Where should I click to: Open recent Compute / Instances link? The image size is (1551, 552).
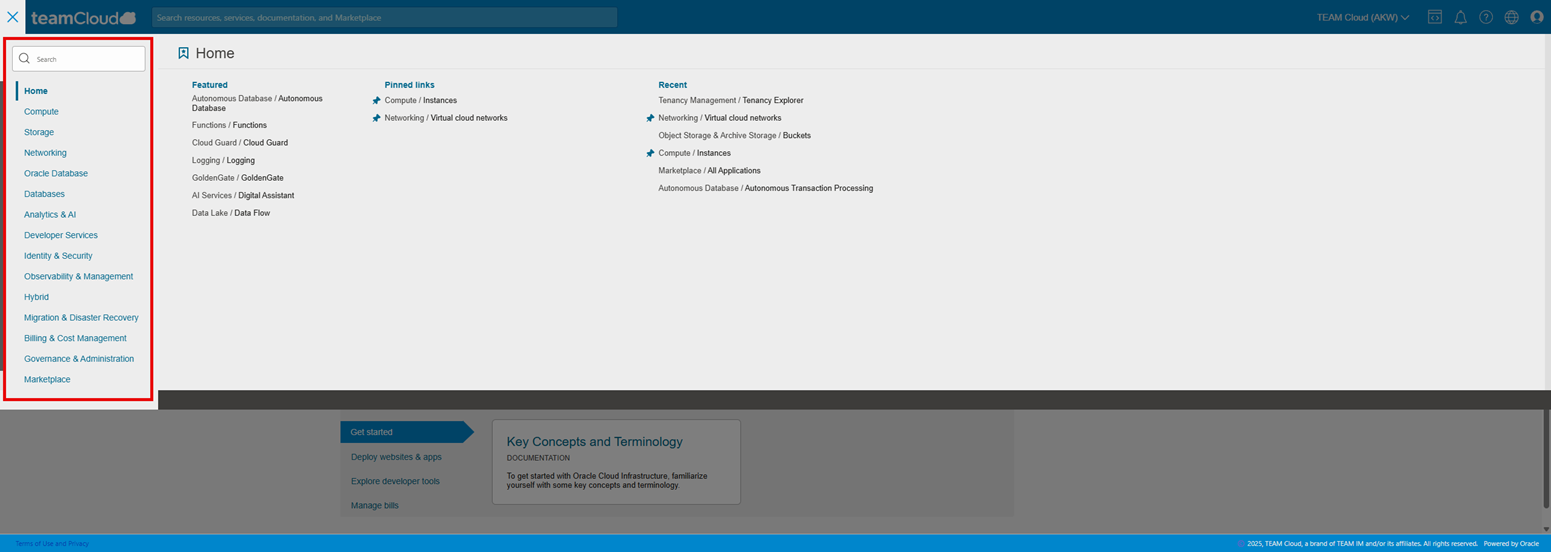694,153
